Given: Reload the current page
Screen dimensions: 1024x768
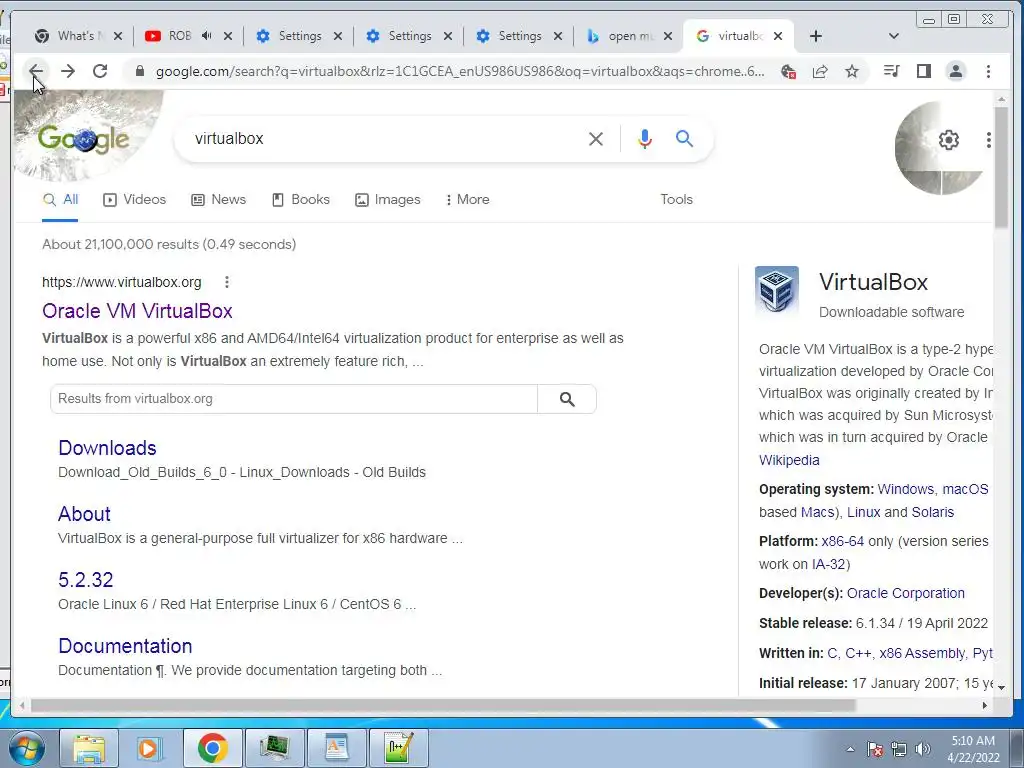Looking at the screenshot, I should point(100,71).
